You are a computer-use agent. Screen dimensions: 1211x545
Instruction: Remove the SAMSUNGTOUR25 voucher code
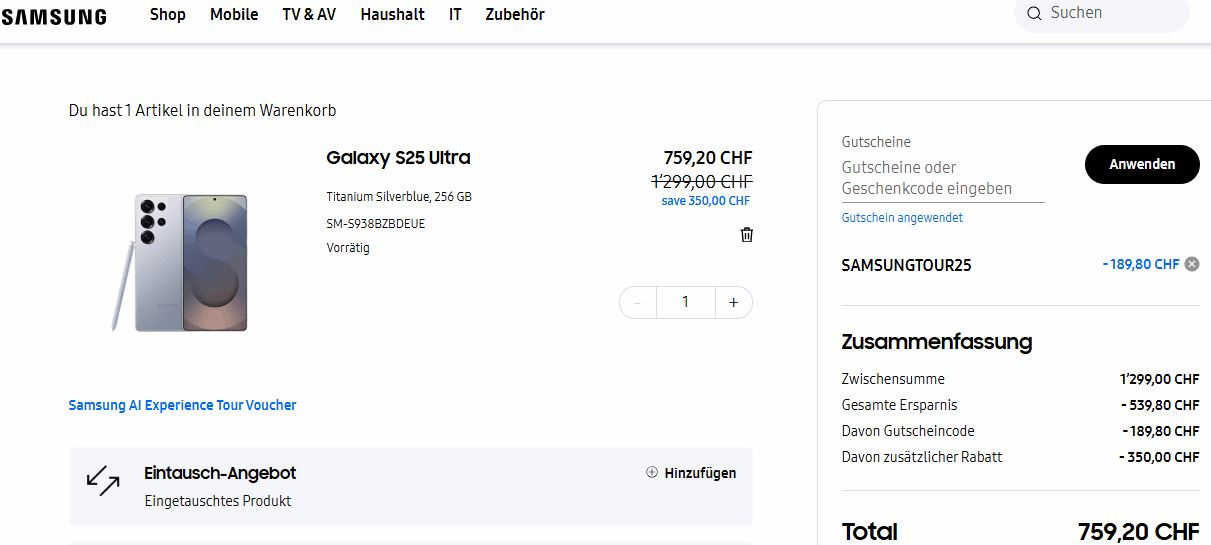tap(1191, 264)
